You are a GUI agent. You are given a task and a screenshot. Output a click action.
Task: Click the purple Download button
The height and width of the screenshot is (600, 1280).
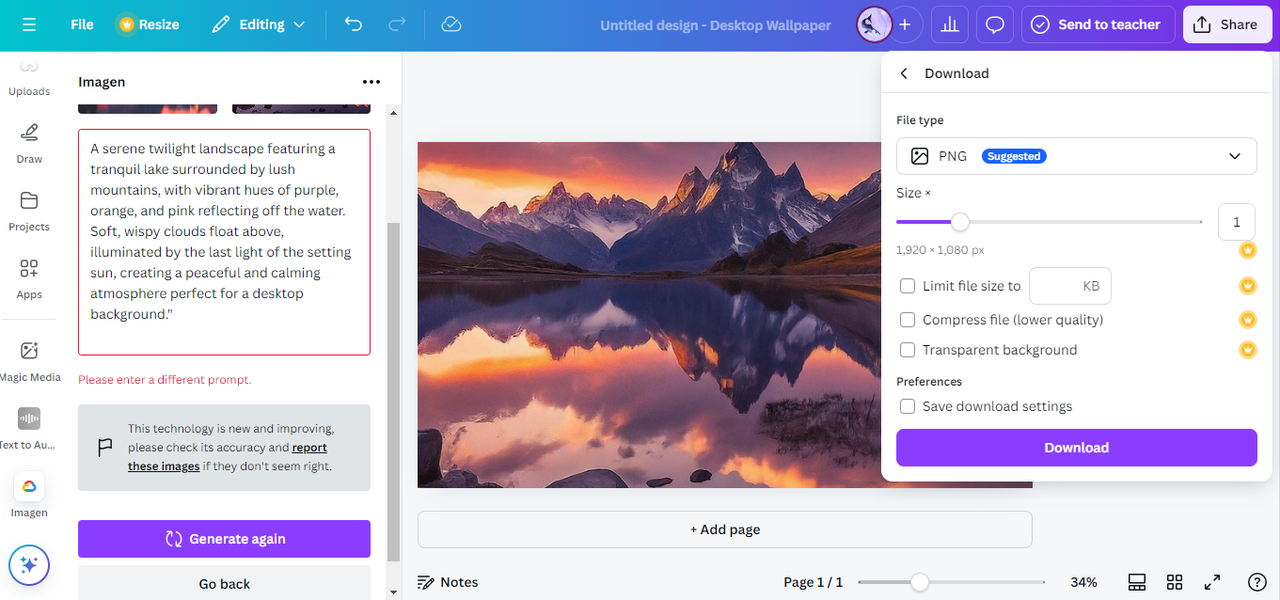pyautogui.click(x=1076, y=448)
